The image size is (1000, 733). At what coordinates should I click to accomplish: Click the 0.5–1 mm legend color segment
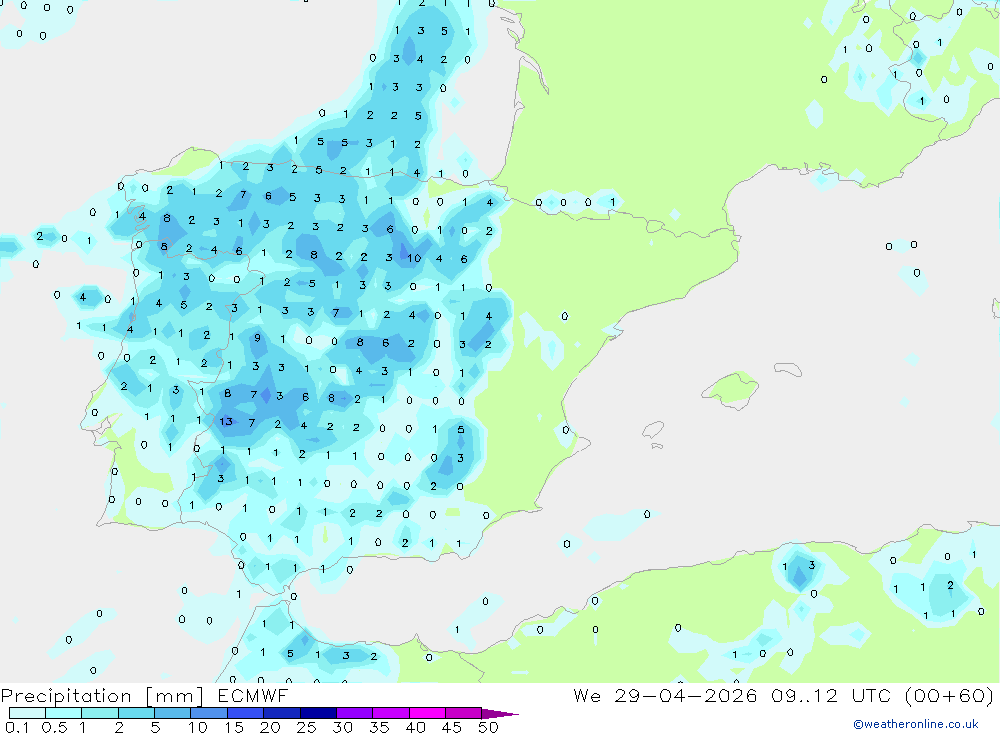64,713
